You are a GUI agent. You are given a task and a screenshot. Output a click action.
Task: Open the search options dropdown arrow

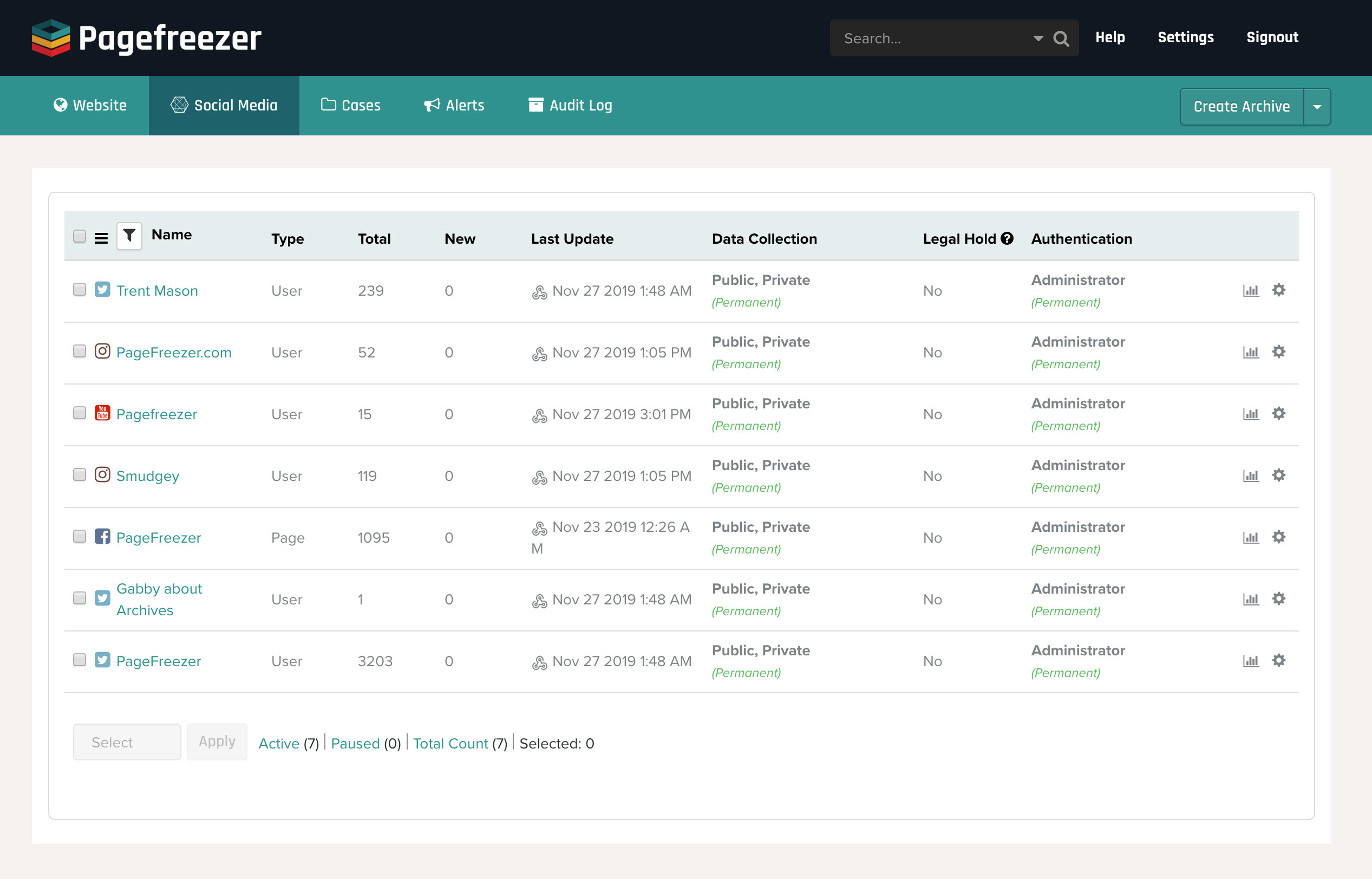(x=1038, y=38)
